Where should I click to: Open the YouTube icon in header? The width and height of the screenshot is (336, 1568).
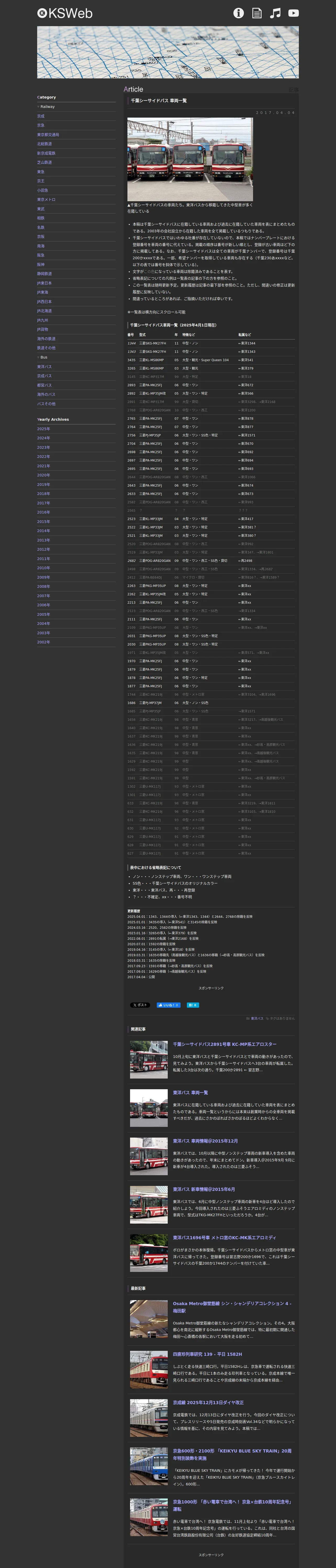pyautogui.click(x=293, y=13)
